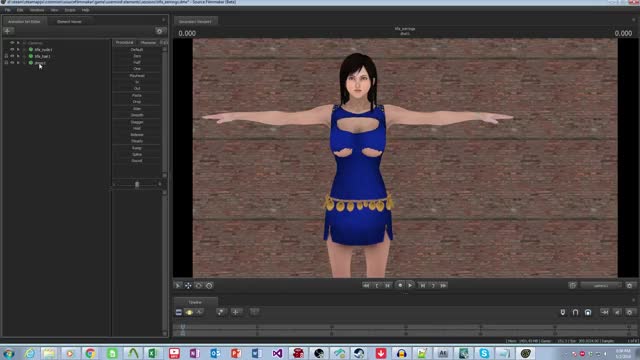Open Skype from the taskbar
This screenshot has width=640, height=360.
[484, 353]
